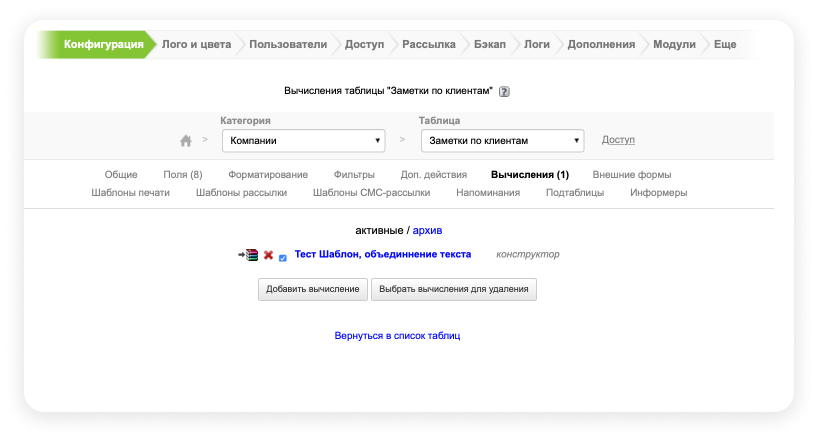This screenshot has width=818, height=440.
Task: Click Вернуться в список таблиц link
Action: (397, 336)
